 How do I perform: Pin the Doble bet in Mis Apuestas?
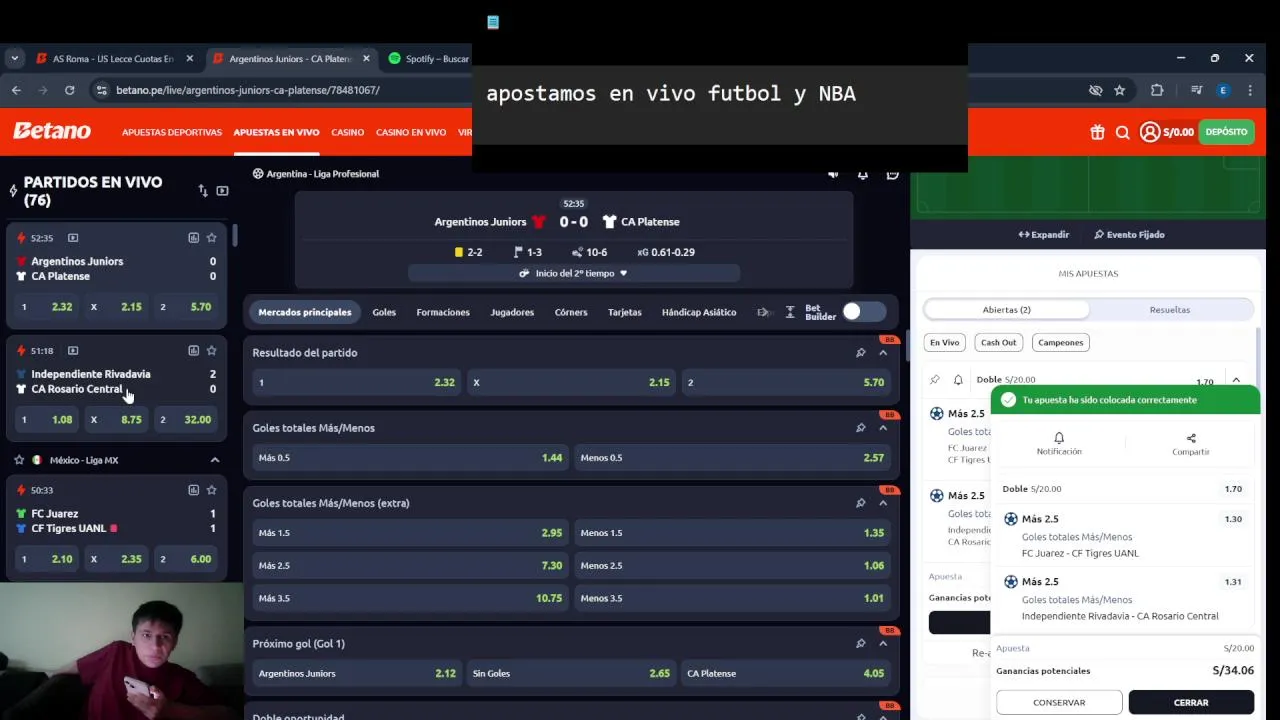(x=935, y=380)
